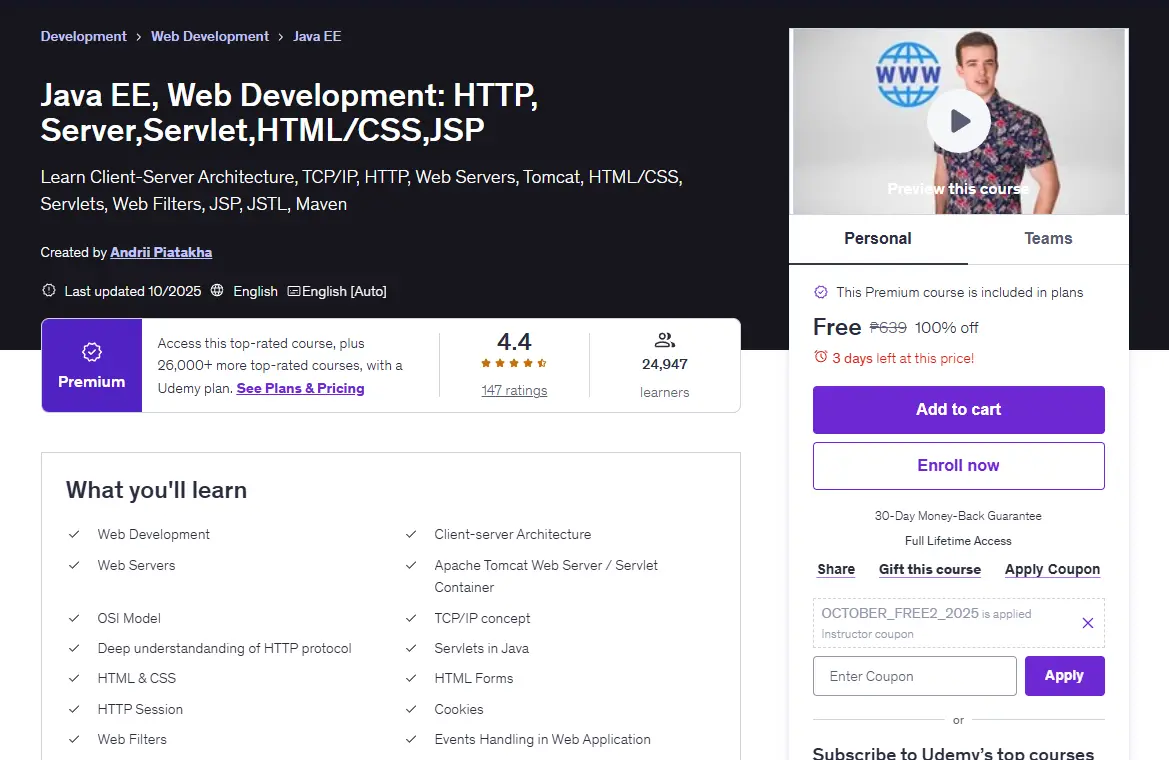Open the Web Development breadcrumb

[209, 37]
